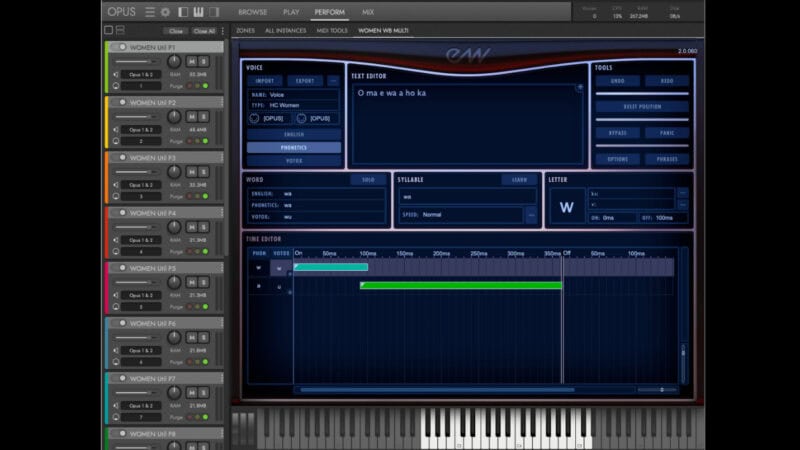Open the Speed options next to Normal
This screenshot has height=450, width=800.
(531, 215)
